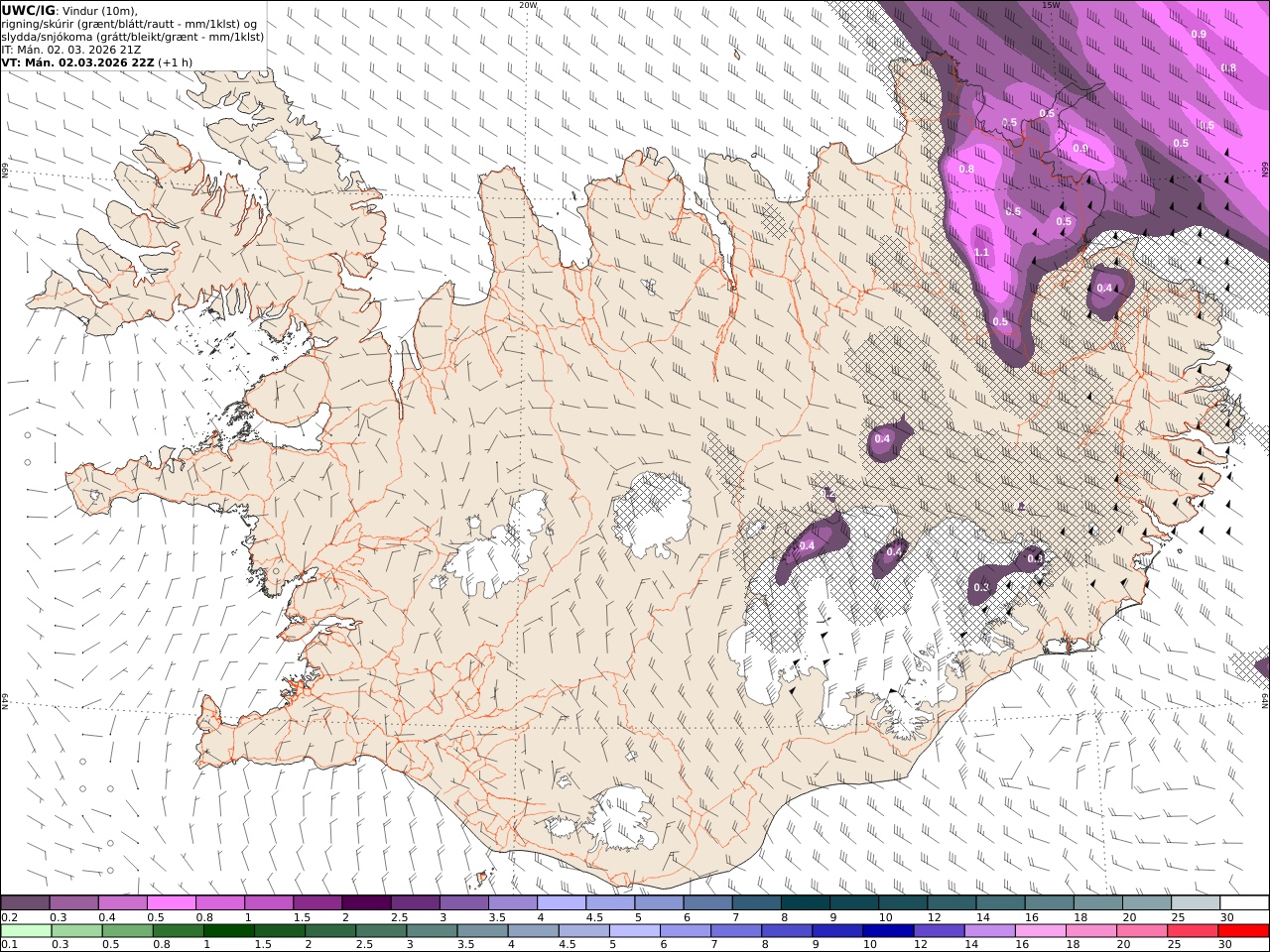The height and width of the screenshot is (952, 1270).
Task: Click the '1.1' snowfall value on map
Action: point(981,253)
